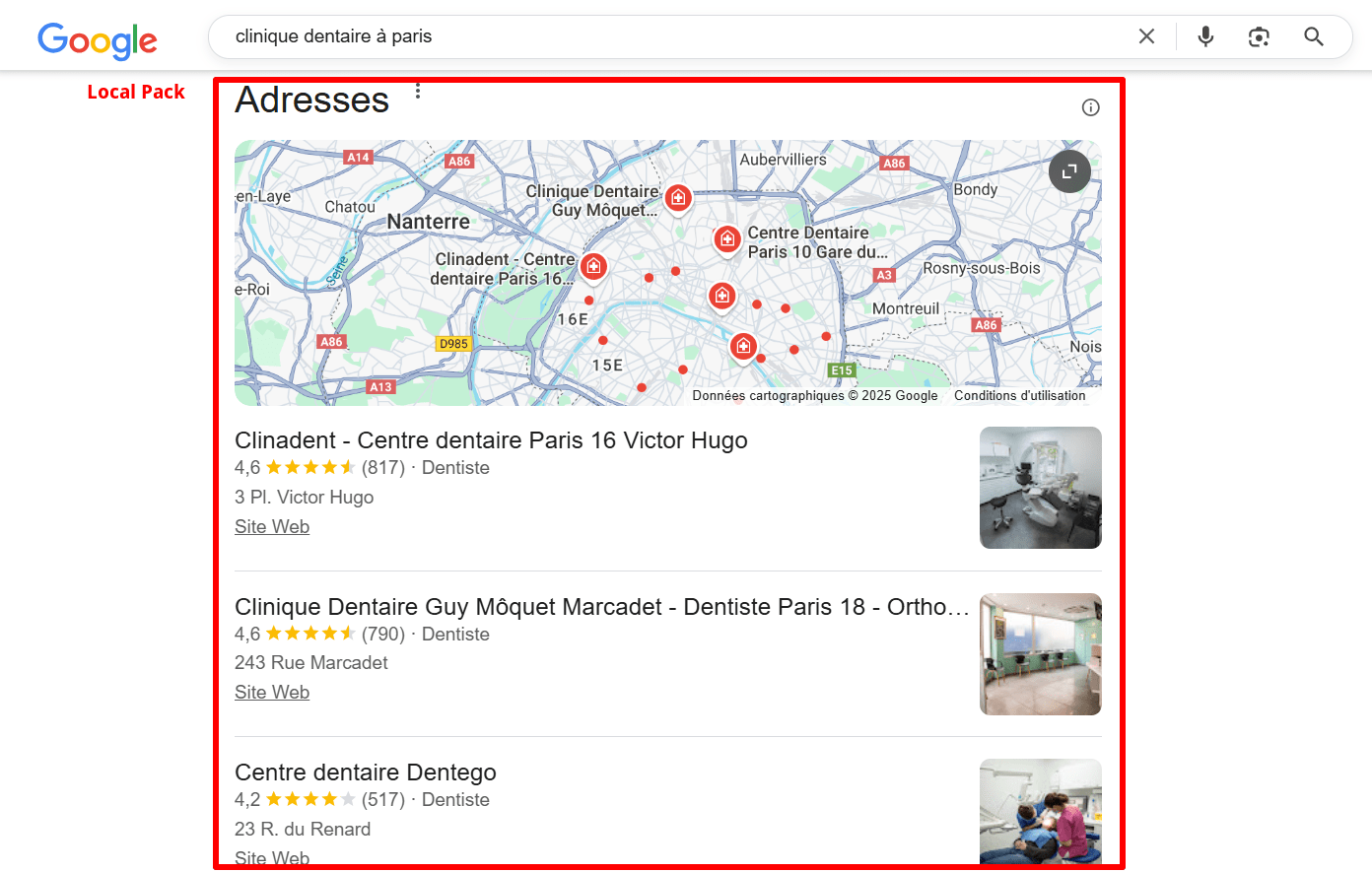
Task: Click the address 3 Pl. Victor Hugo
Action: [x=305, y=498]
